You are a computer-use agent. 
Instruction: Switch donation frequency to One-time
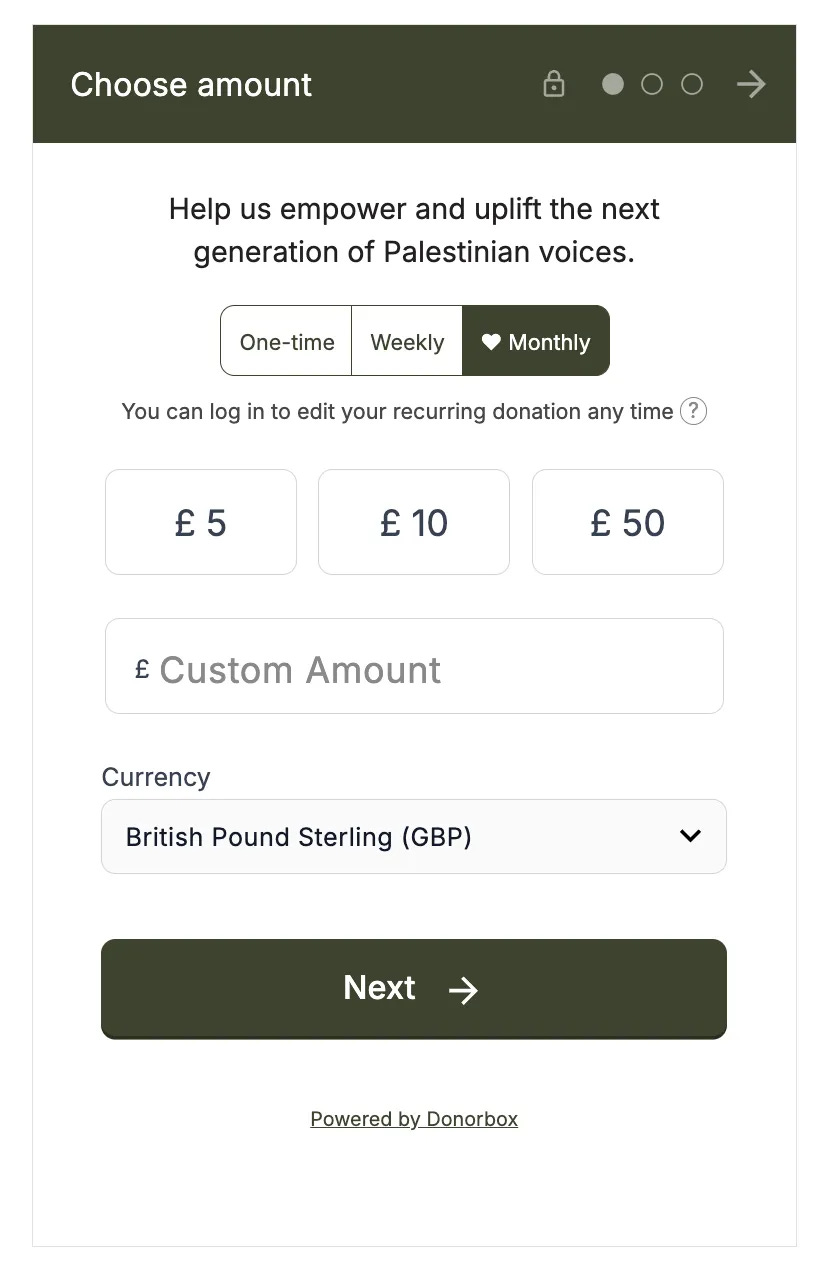286,341
